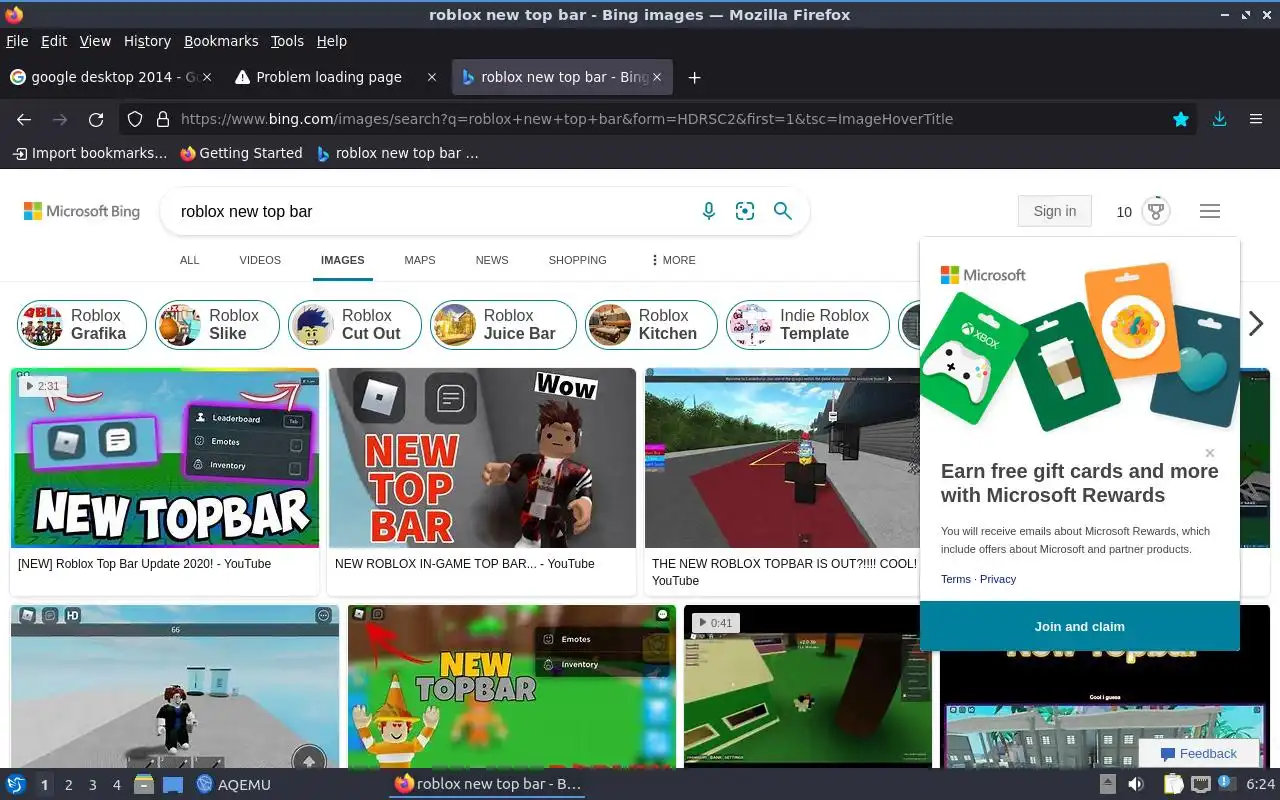Screen dimensions: 1280x800
Task: Select the VIDEOS search tab
Action: (260, 260)
